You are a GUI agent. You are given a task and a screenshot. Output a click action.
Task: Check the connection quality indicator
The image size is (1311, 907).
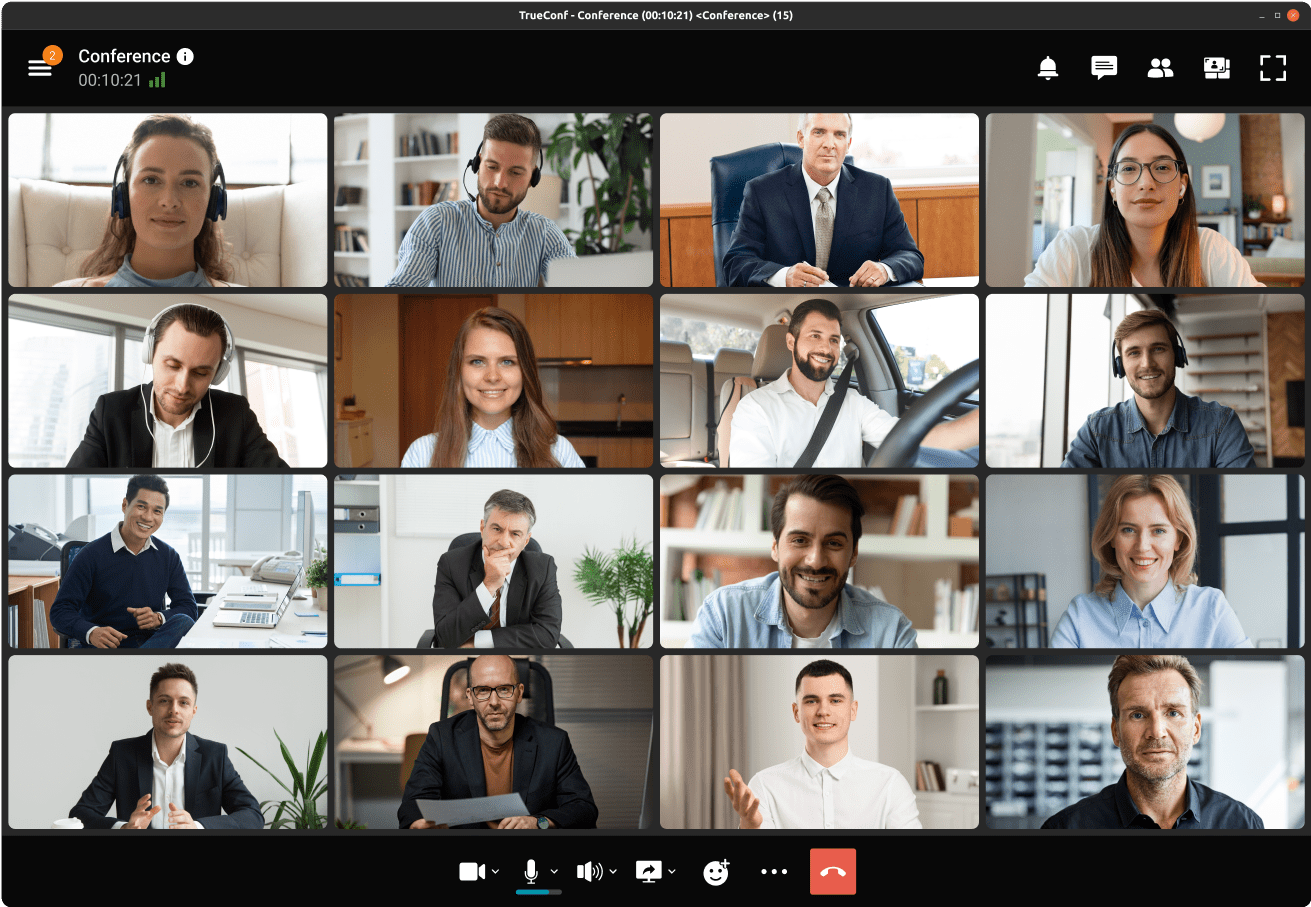pos(156,79)
